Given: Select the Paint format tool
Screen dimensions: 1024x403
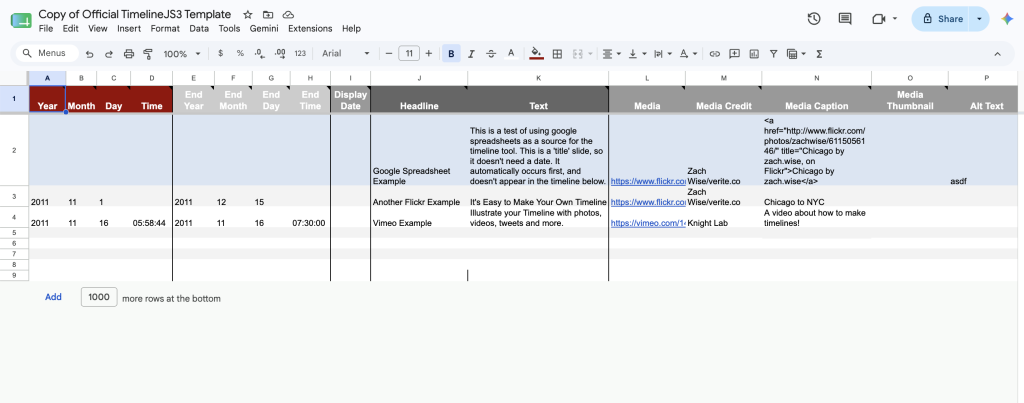Looking at the screenshot, I should point(148,54).
